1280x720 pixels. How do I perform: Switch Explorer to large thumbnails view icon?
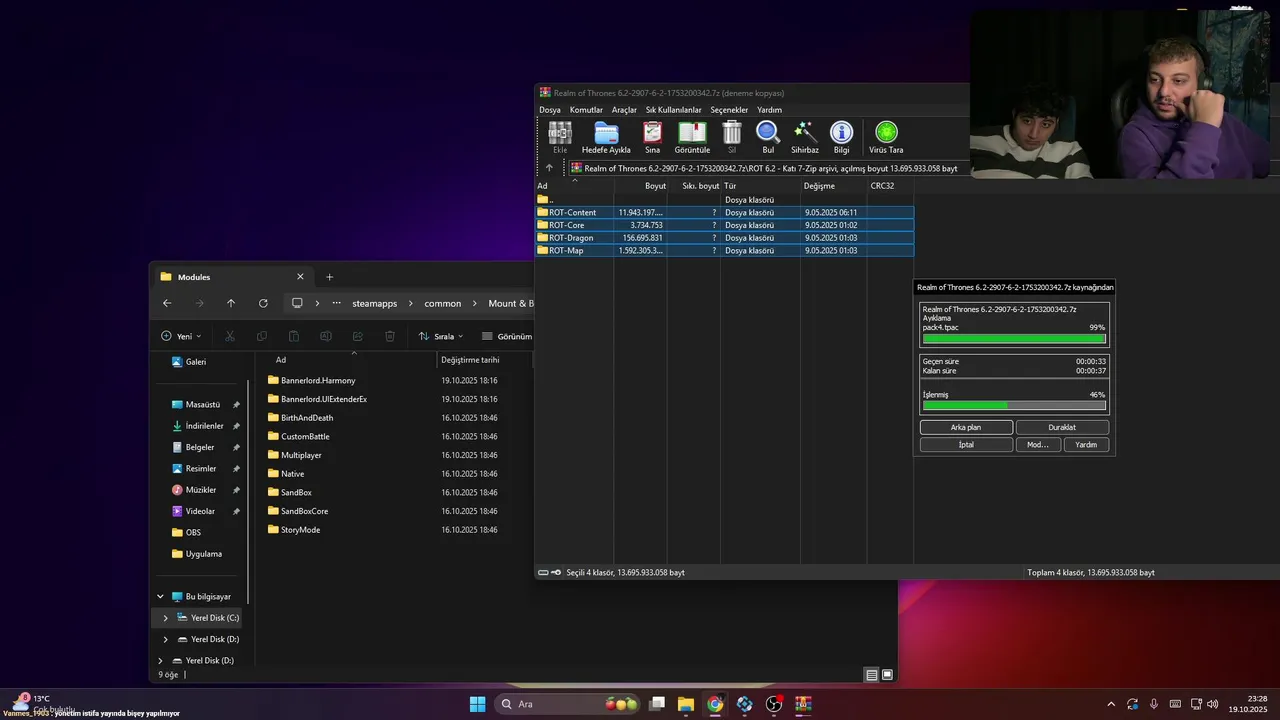point(887,675)
